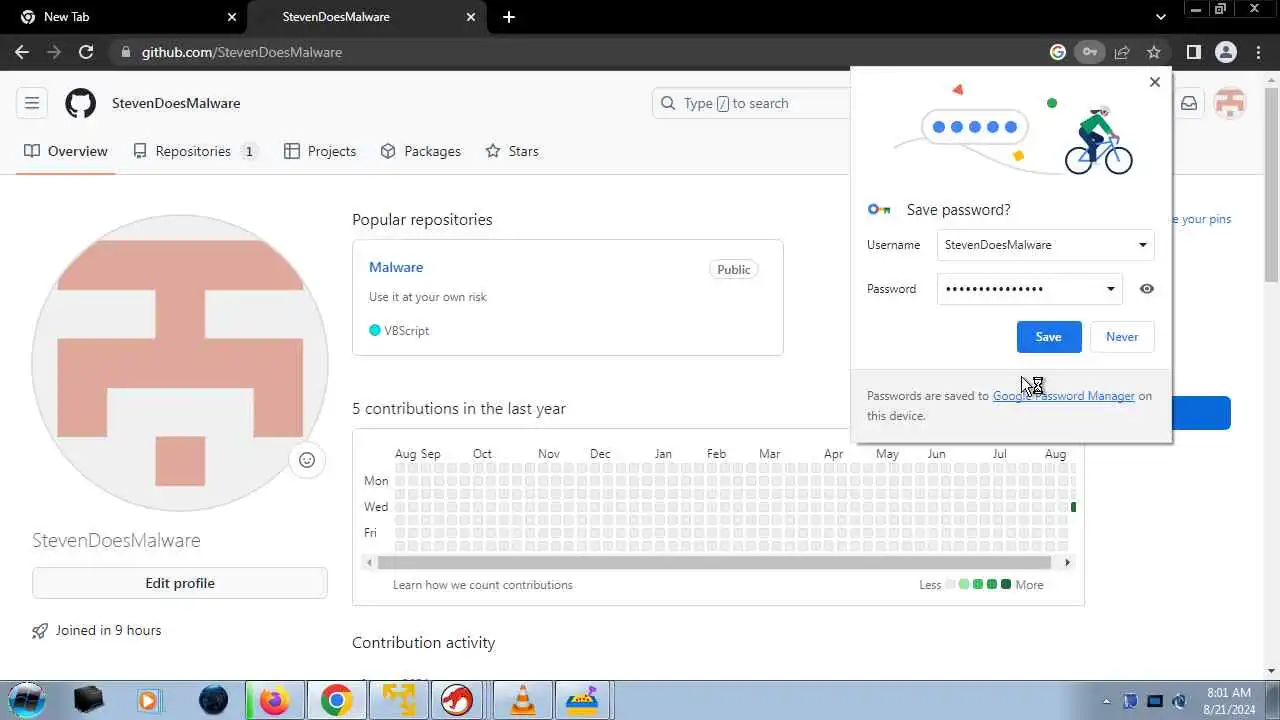
Task: Click the StevenDoesMalware header username
Action: (176, 103)
